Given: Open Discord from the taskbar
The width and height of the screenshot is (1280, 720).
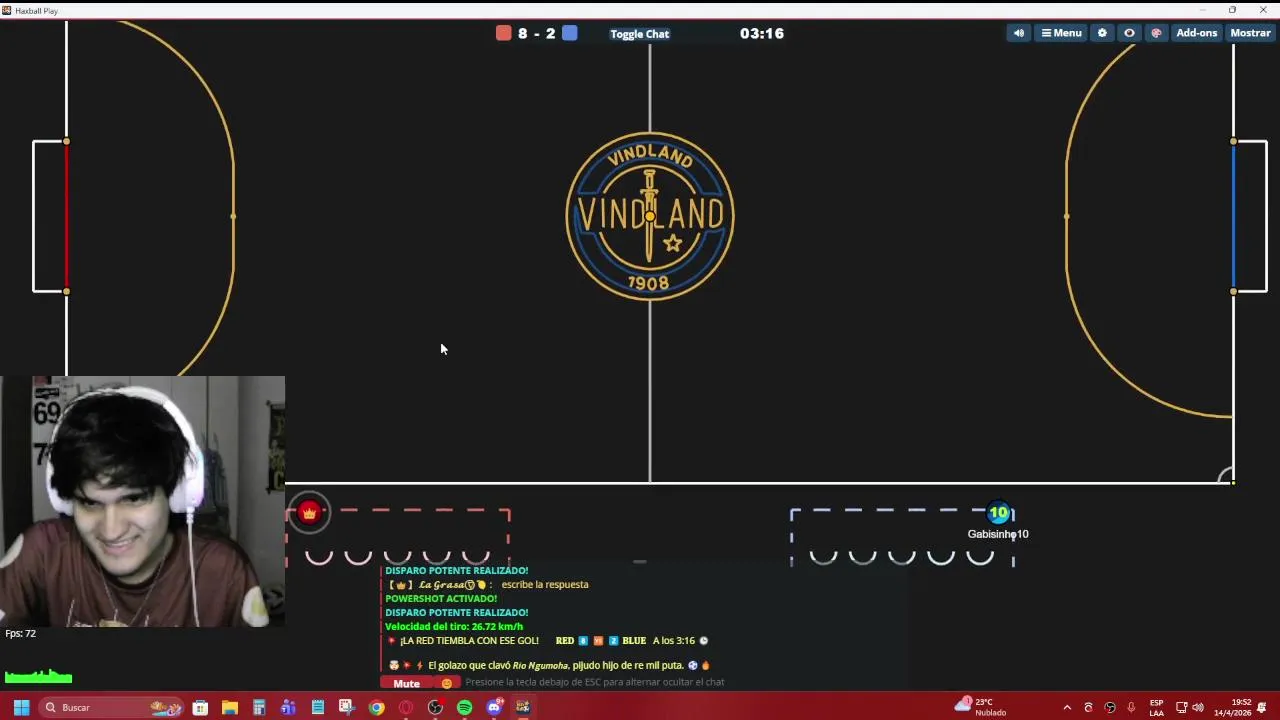Looking at the screenshot, I should pyautogui.click(x=494, y=707).
